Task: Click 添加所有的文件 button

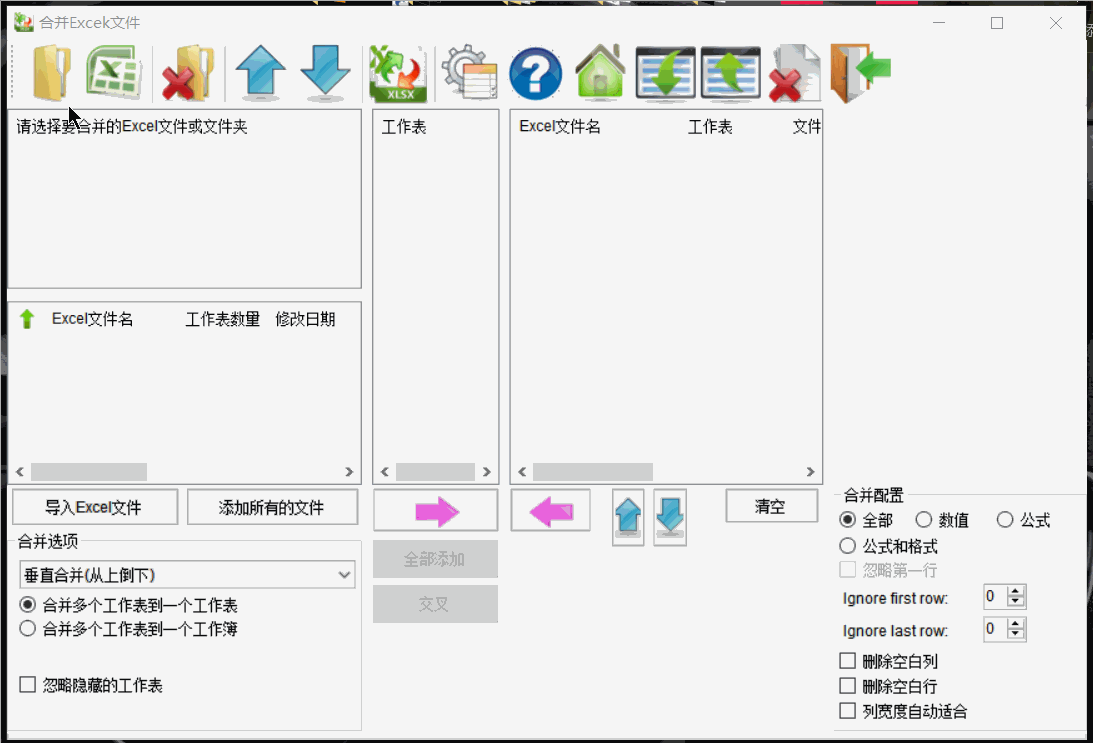Action: pyautogui.click(x=273, y=507)
